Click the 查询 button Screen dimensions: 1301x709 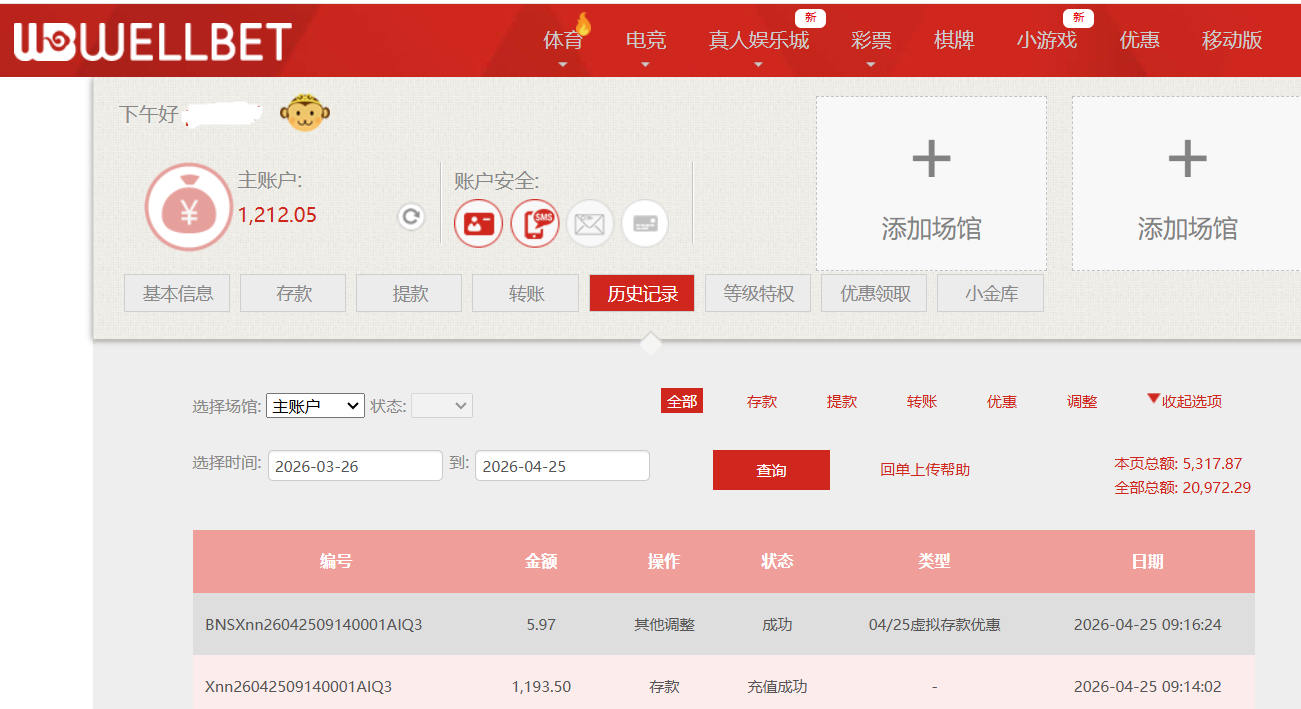[771, 470]
